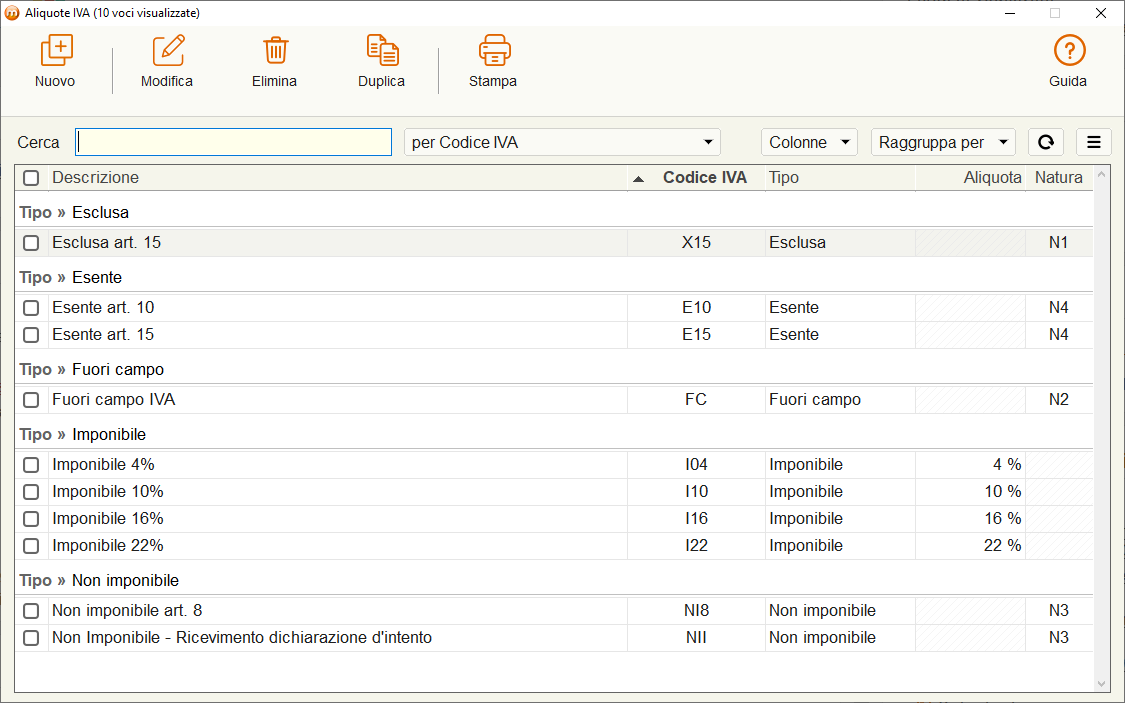Click the Stampa printer icon
The image size is (1125, 703).
[494, 50]
